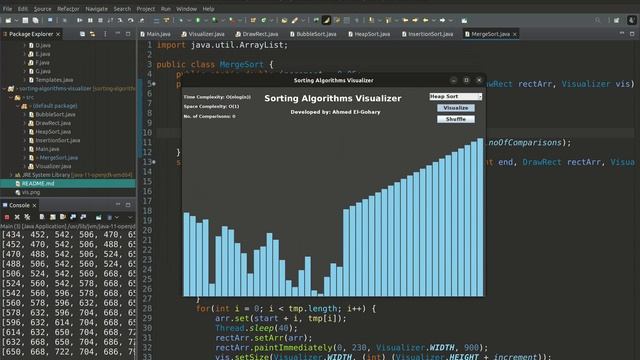This screenshot has width=640, height=360.
Task: Switch to the DrawRect.java editor tab
Action: 257,34
